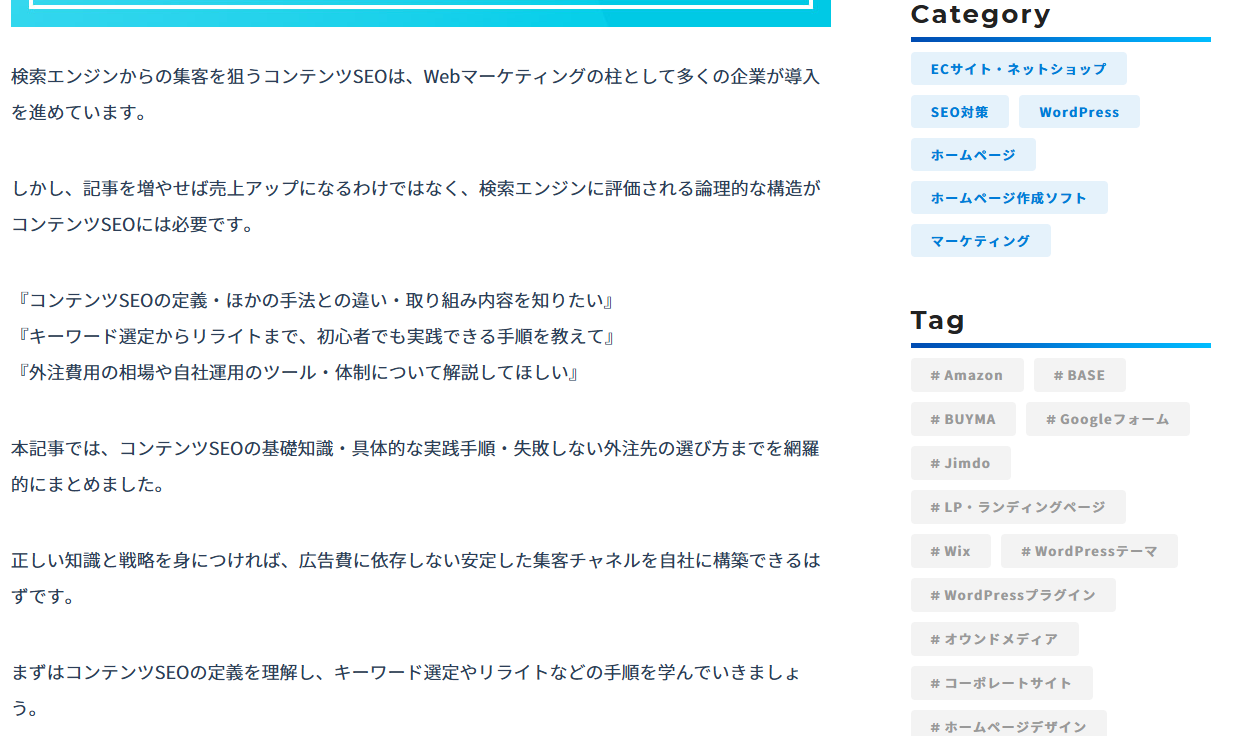
Task: Open the ECサイト・ネットショップ category
Action: [1018, 69]
